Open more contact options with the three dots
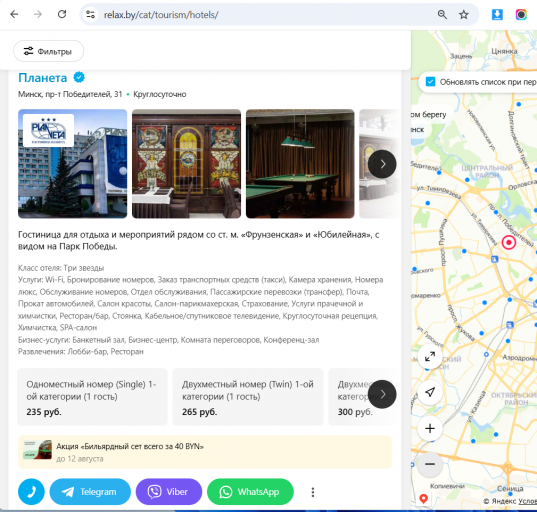This screenshot has height=512, width=537. [313, 492]
